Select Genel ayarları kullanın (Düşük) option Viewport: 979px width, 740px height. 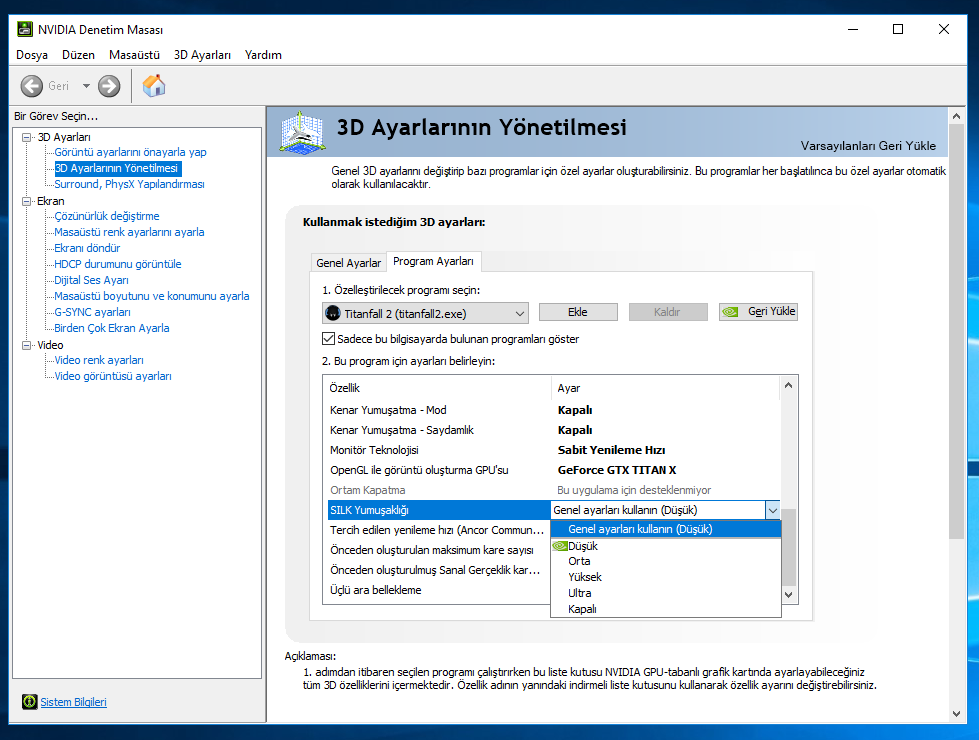point(666,529)
